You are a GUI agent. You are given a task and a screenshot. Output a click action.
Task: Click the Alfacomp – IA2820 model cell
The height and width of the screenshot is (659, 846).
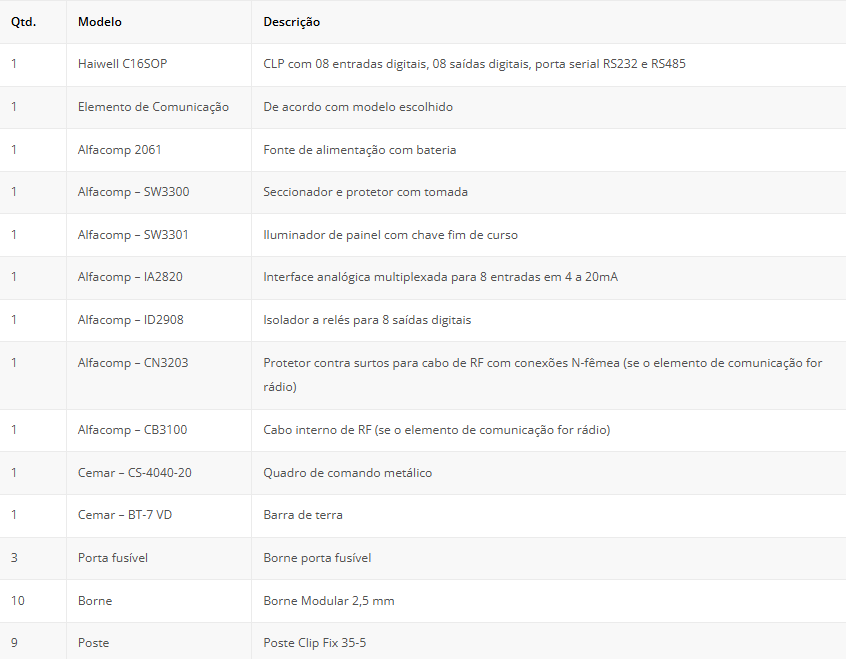coord(131,277)
